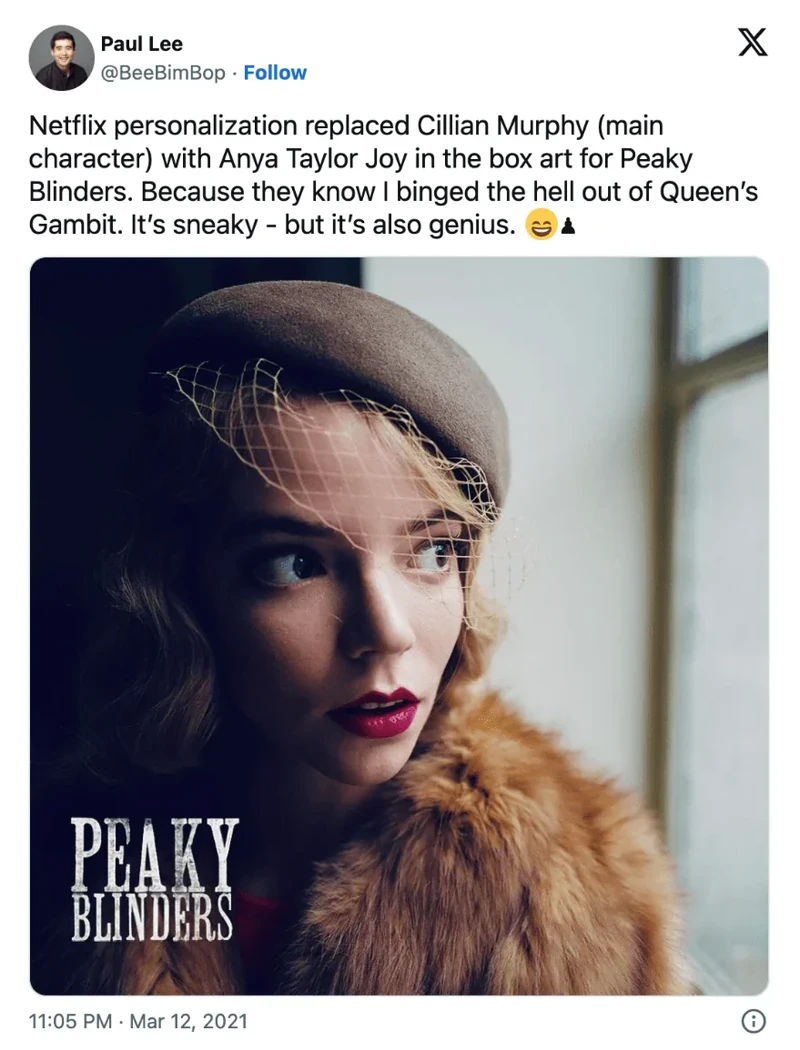The height and width of the screenshot is (1050, 800).
Task: Click the Mar 12, 2021 date
Action: [x=188, y=1021]
